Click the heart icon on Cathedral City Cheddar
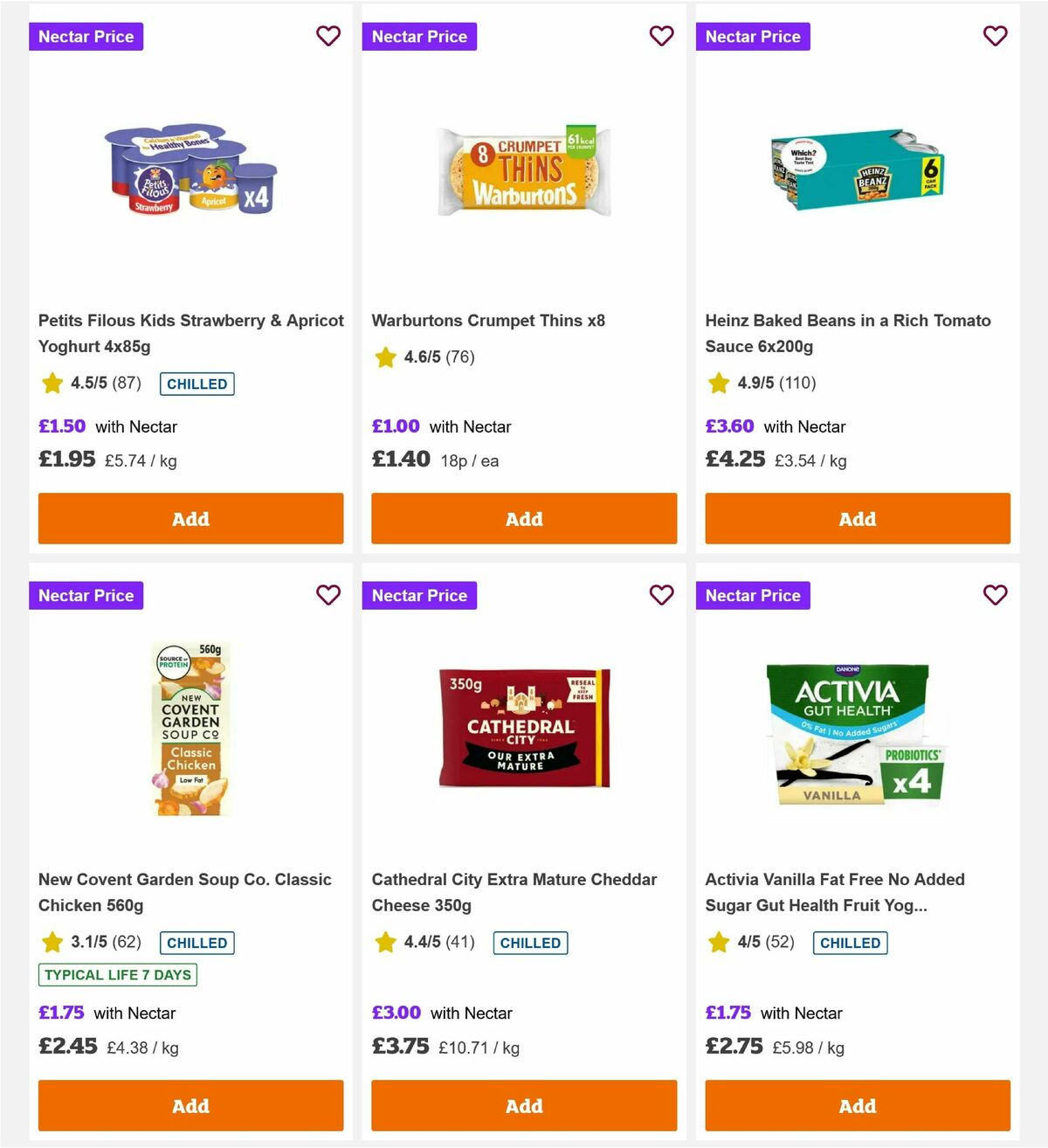Screen dimensions: 1048x1148 coord(662,595)
